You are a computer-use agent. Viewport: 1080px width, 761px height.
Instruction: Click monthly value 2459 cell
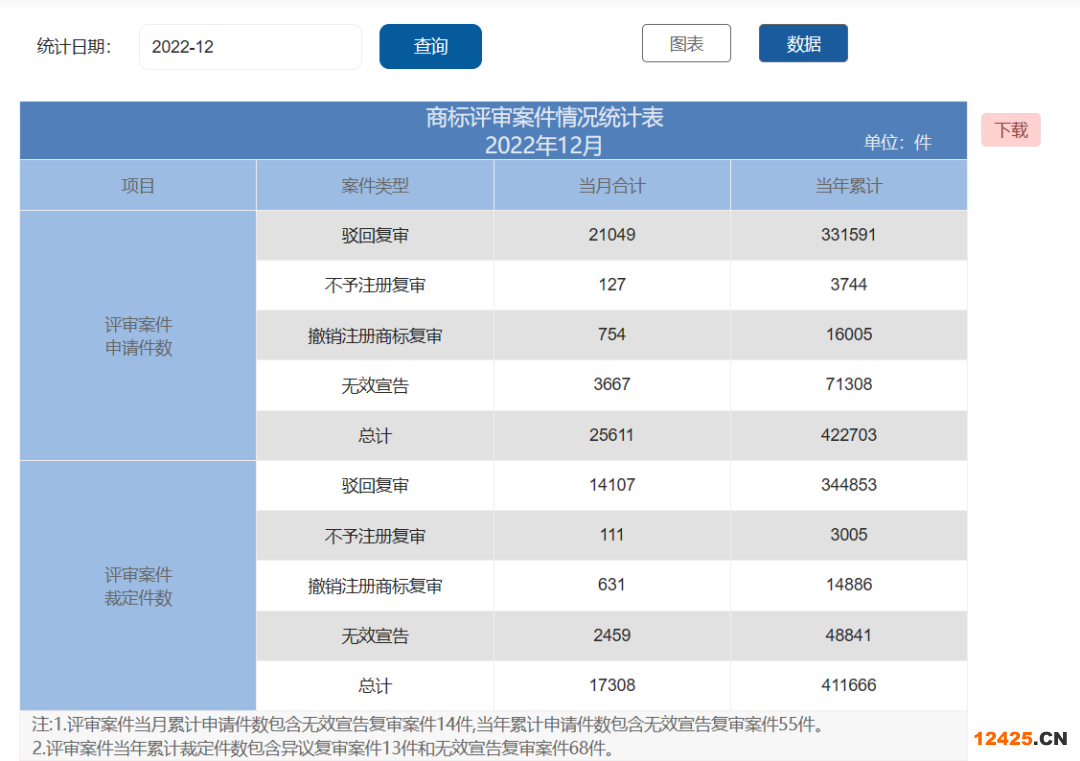pos(612,635)
